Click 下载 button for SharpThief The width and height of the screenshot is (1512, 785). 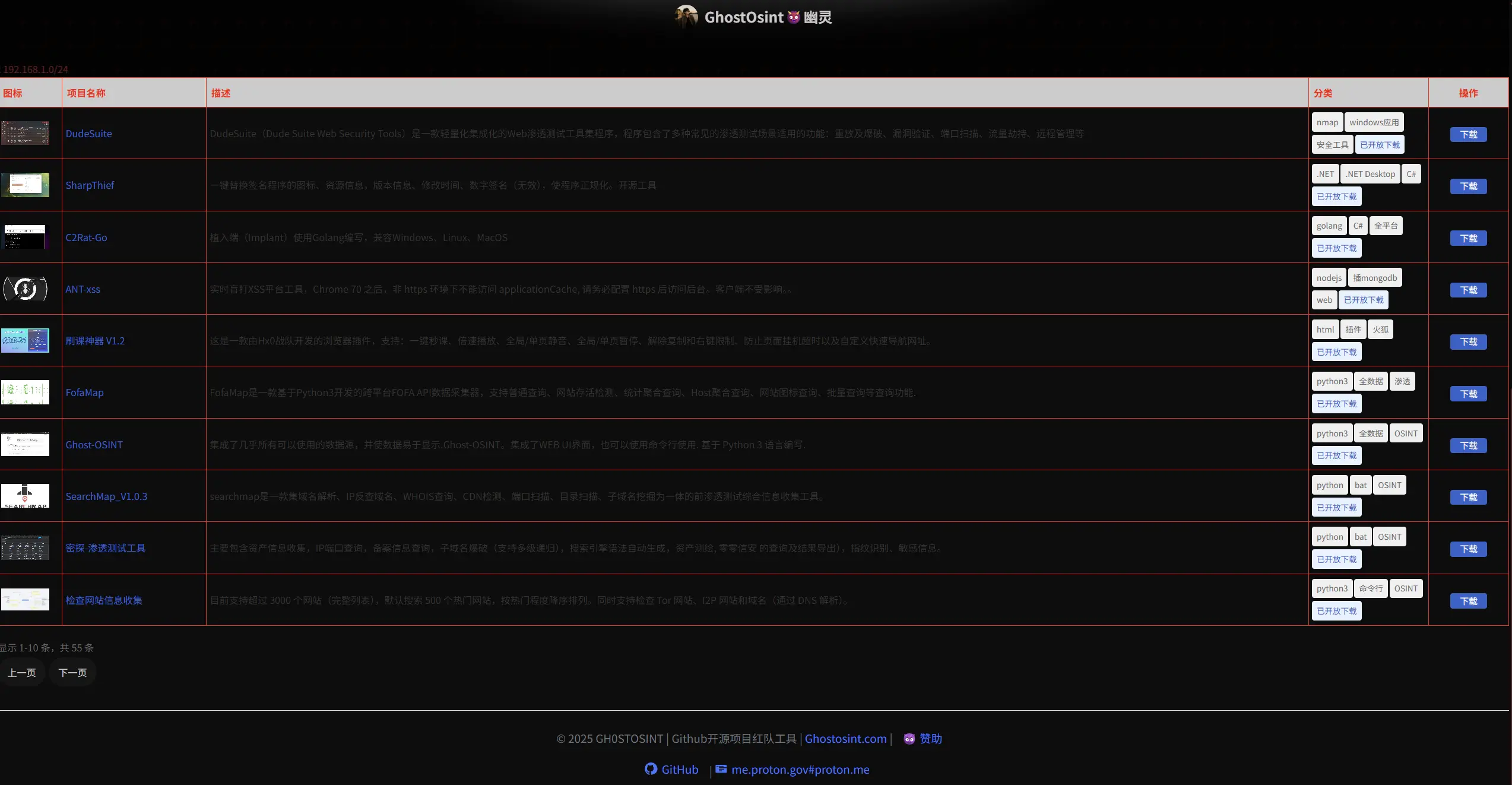(x=1469, y=186)
